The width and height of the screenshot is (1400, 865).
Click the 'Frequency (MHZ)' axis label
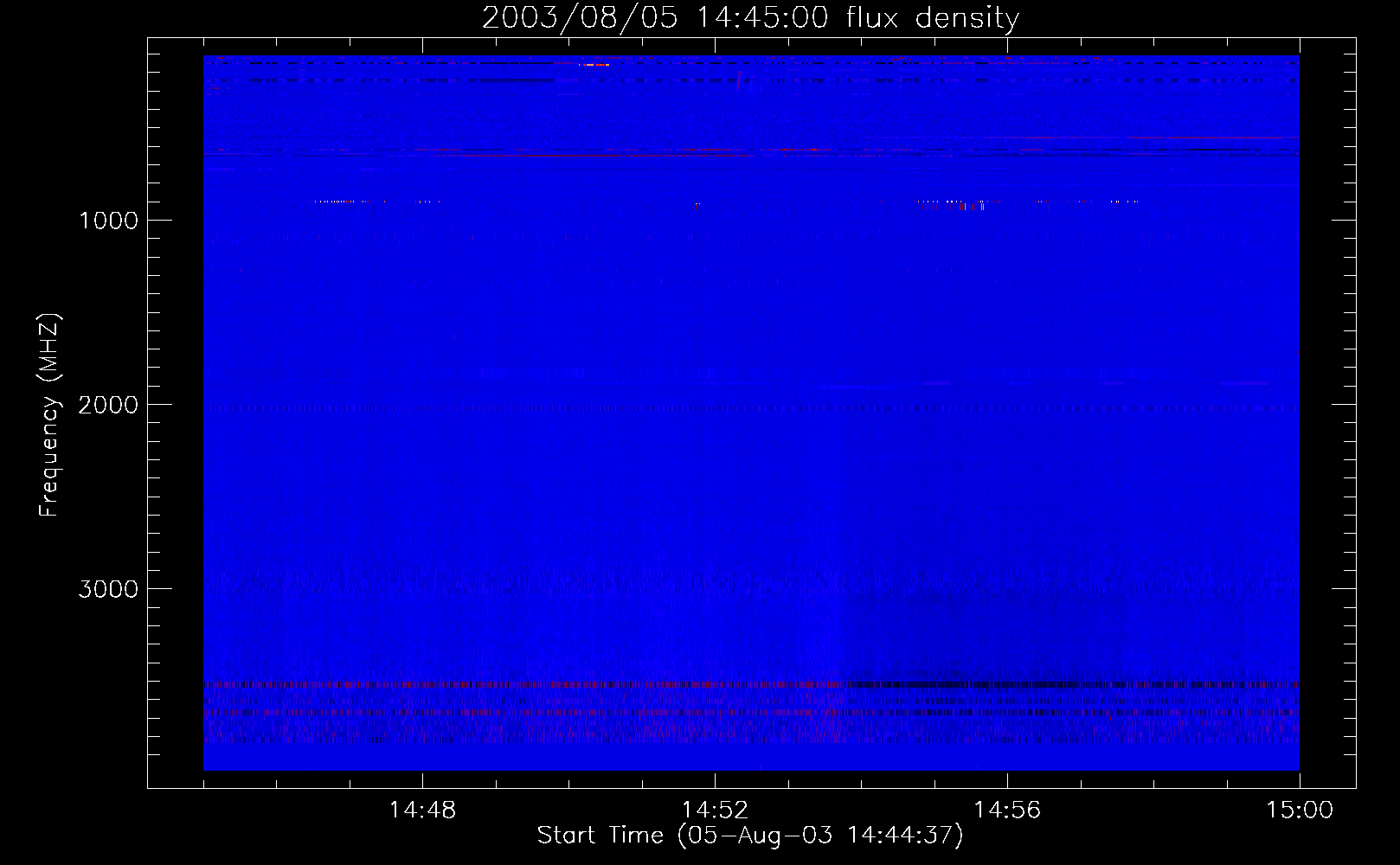(x=49, y=415)
